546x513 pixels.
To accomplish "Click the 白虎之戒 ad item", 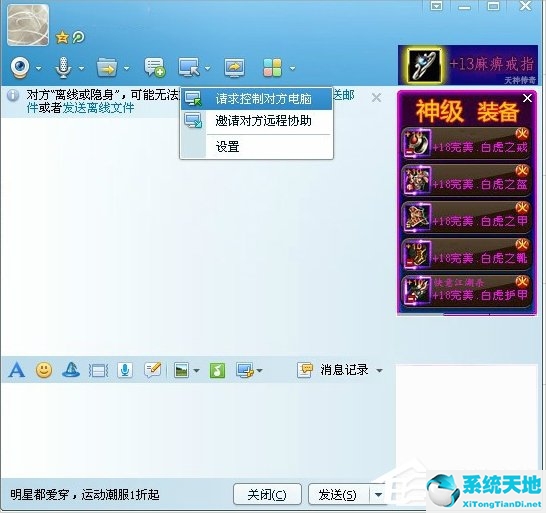I will click(466, 143).
